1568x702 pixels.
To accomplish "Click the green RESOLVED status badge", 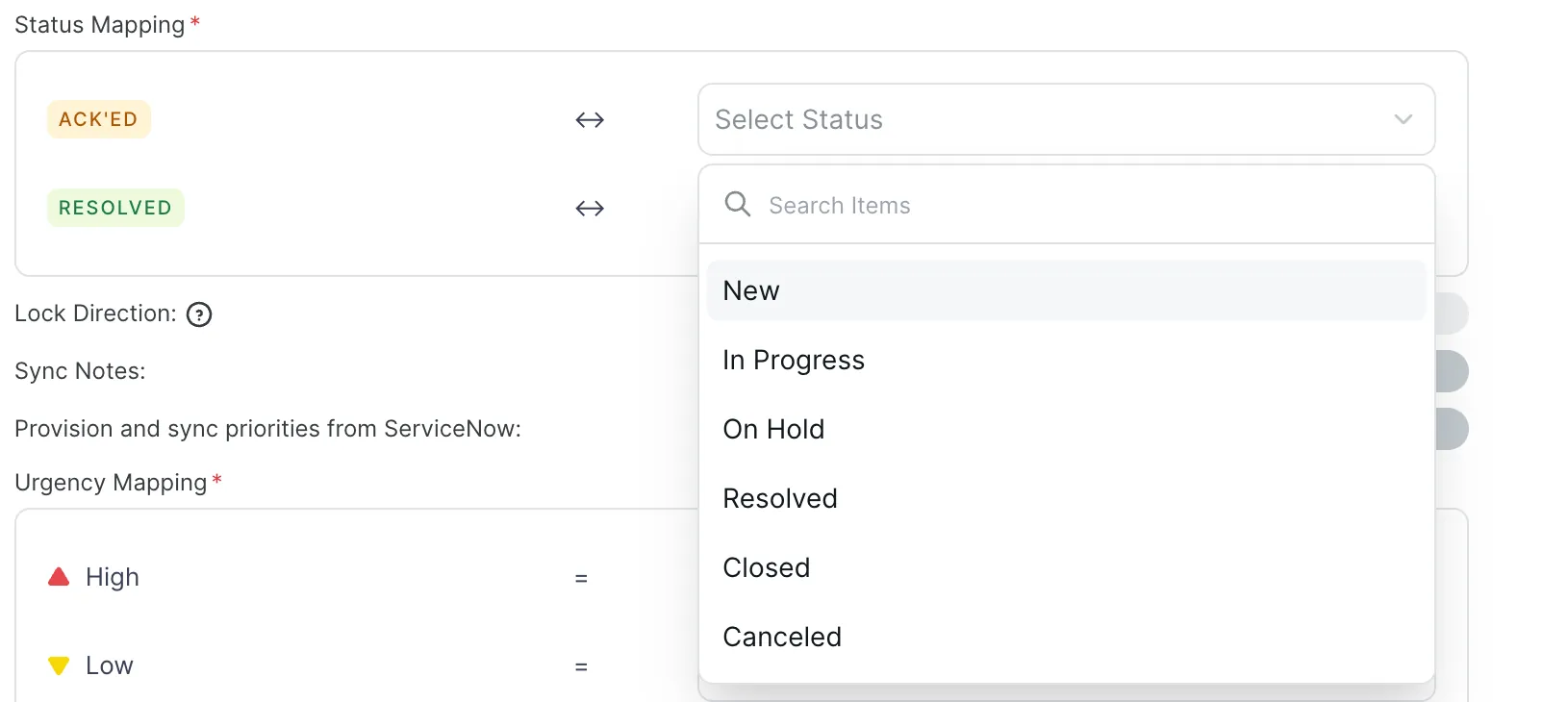I will [115, 208].
